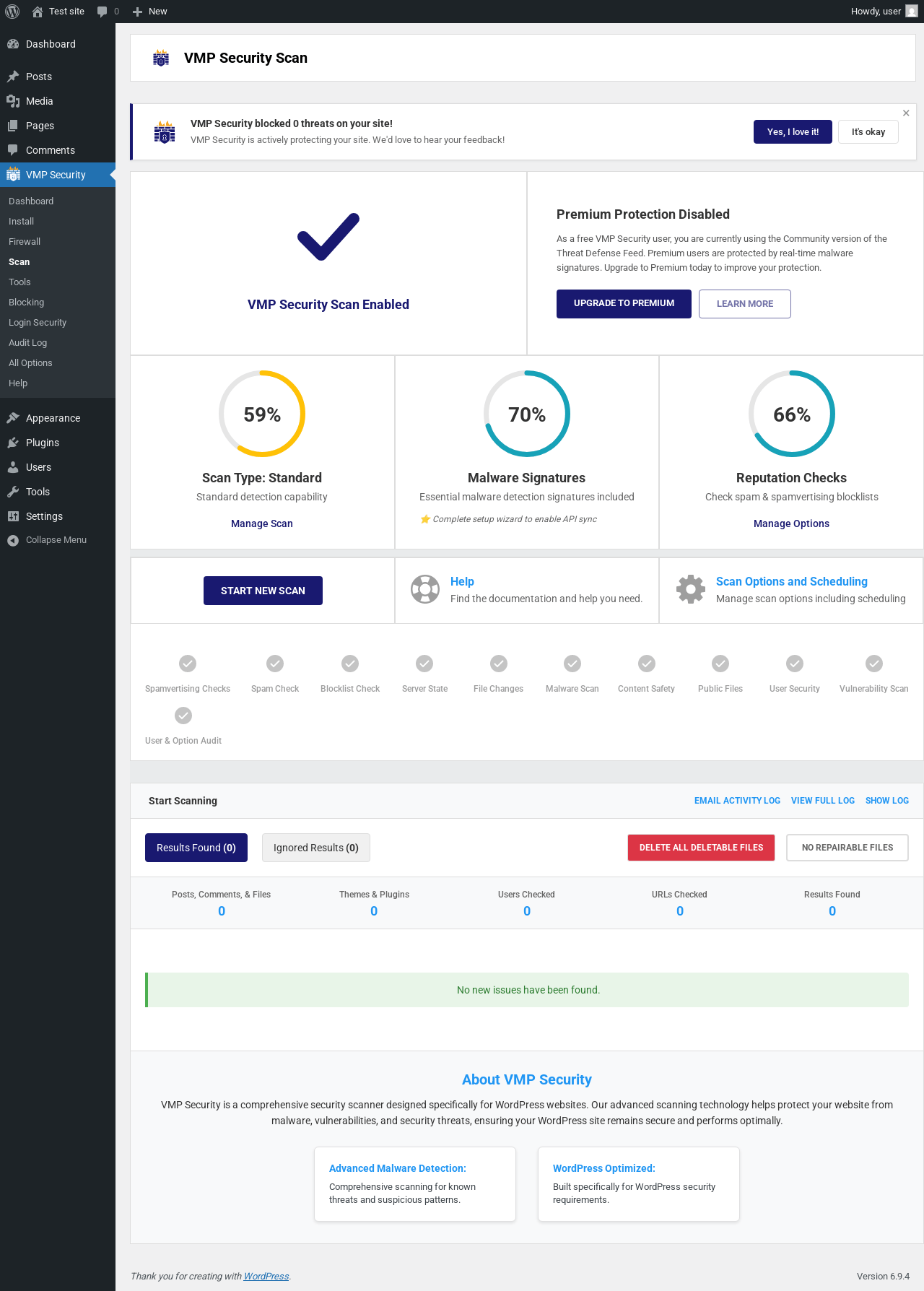Open the Manage Scan link
The height and width of the screenshot is (1291, 924).
(262, 523)
